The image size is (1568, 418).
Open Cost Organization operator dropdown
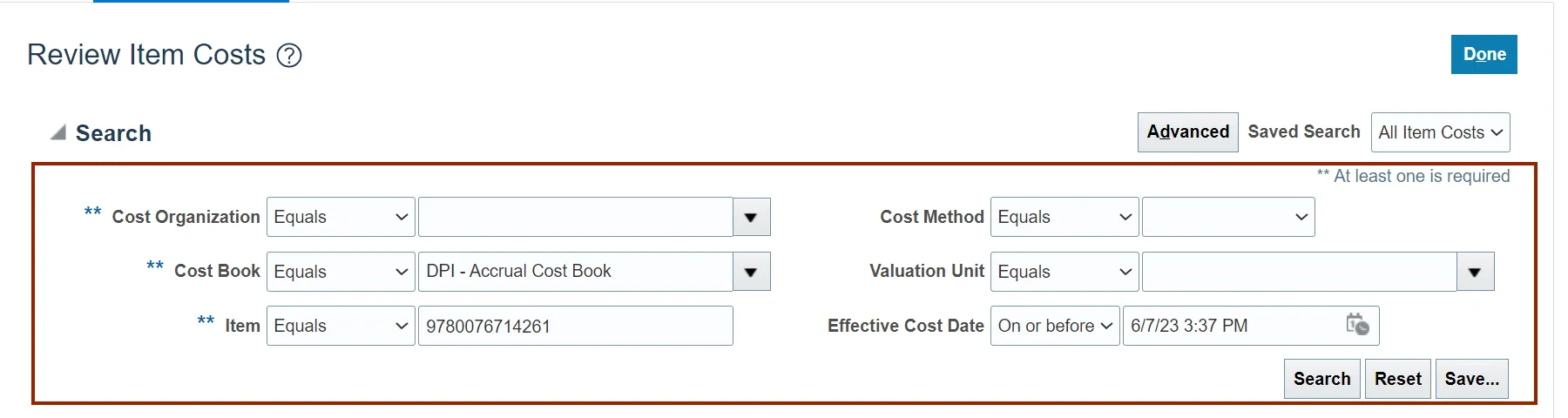click(x=341, y=217)
